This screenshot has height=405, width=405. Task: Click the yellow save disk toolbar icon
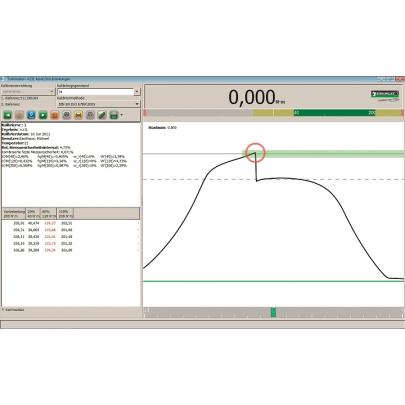point(78,115)
